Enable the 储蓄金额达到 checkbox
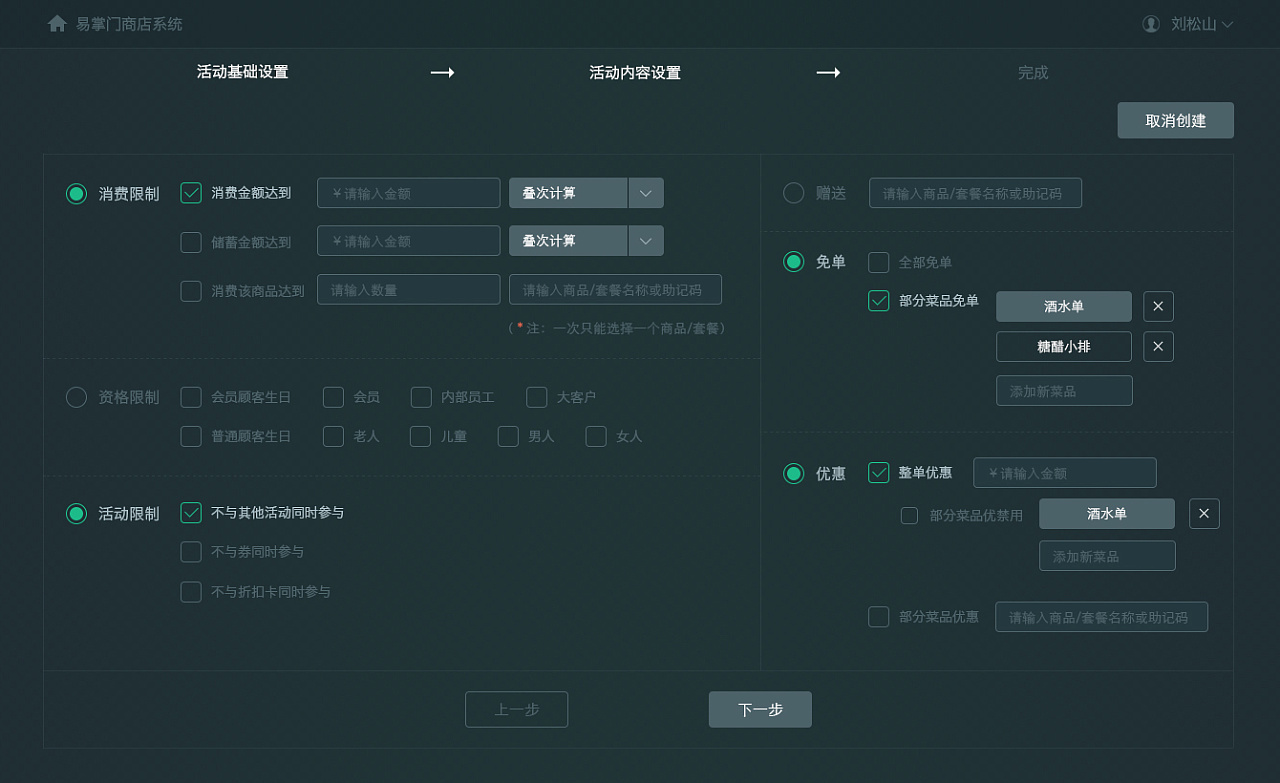The height and width of the screenshot is (783, 1280). tap(191, 241)
